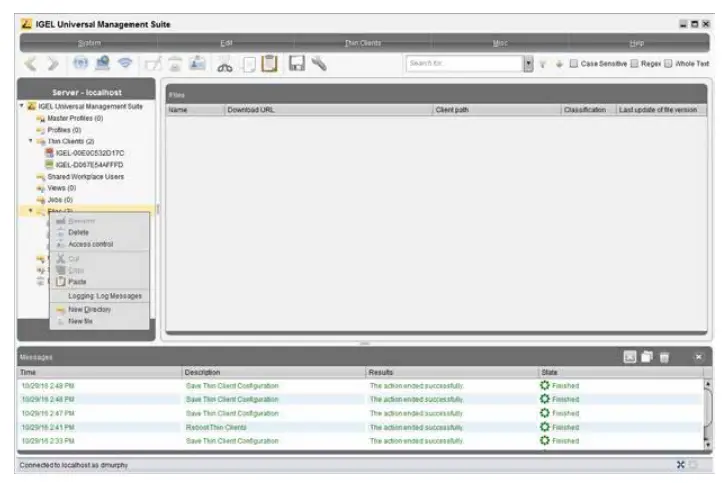724x483 pixels.
Task: Select thin client IGEL-00E0C532D17C
Action: pyautogui.click(x=90, y=153)
